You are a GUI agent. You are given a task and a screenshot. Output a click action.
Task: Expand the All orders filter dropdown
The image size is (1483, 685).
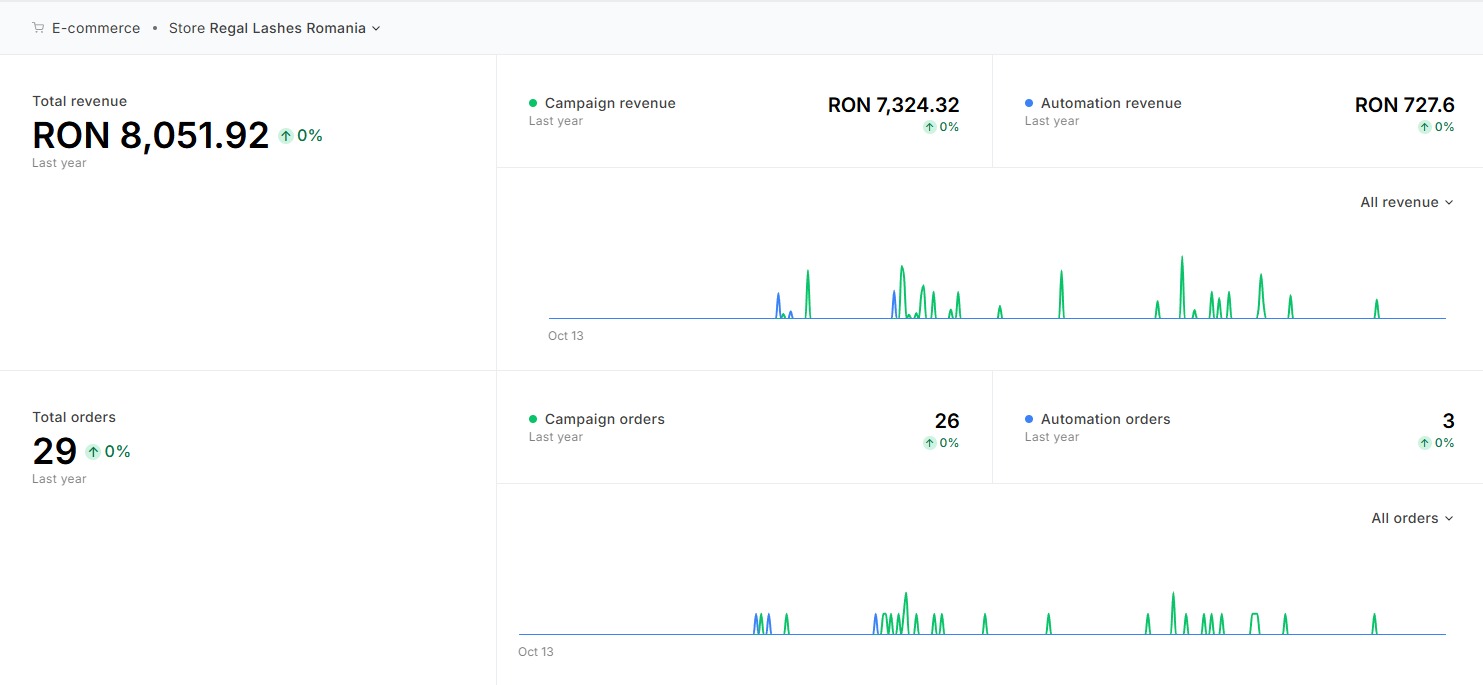click(1411, 518)
